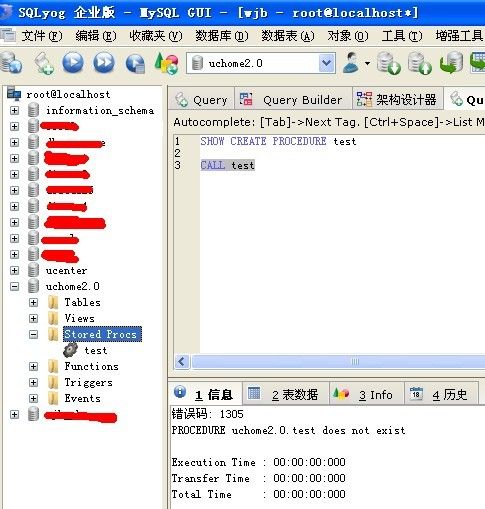This screenshot has height=509, width=485.
Task: Click the new connection toolbar icon
Action: tap(11, 63)
